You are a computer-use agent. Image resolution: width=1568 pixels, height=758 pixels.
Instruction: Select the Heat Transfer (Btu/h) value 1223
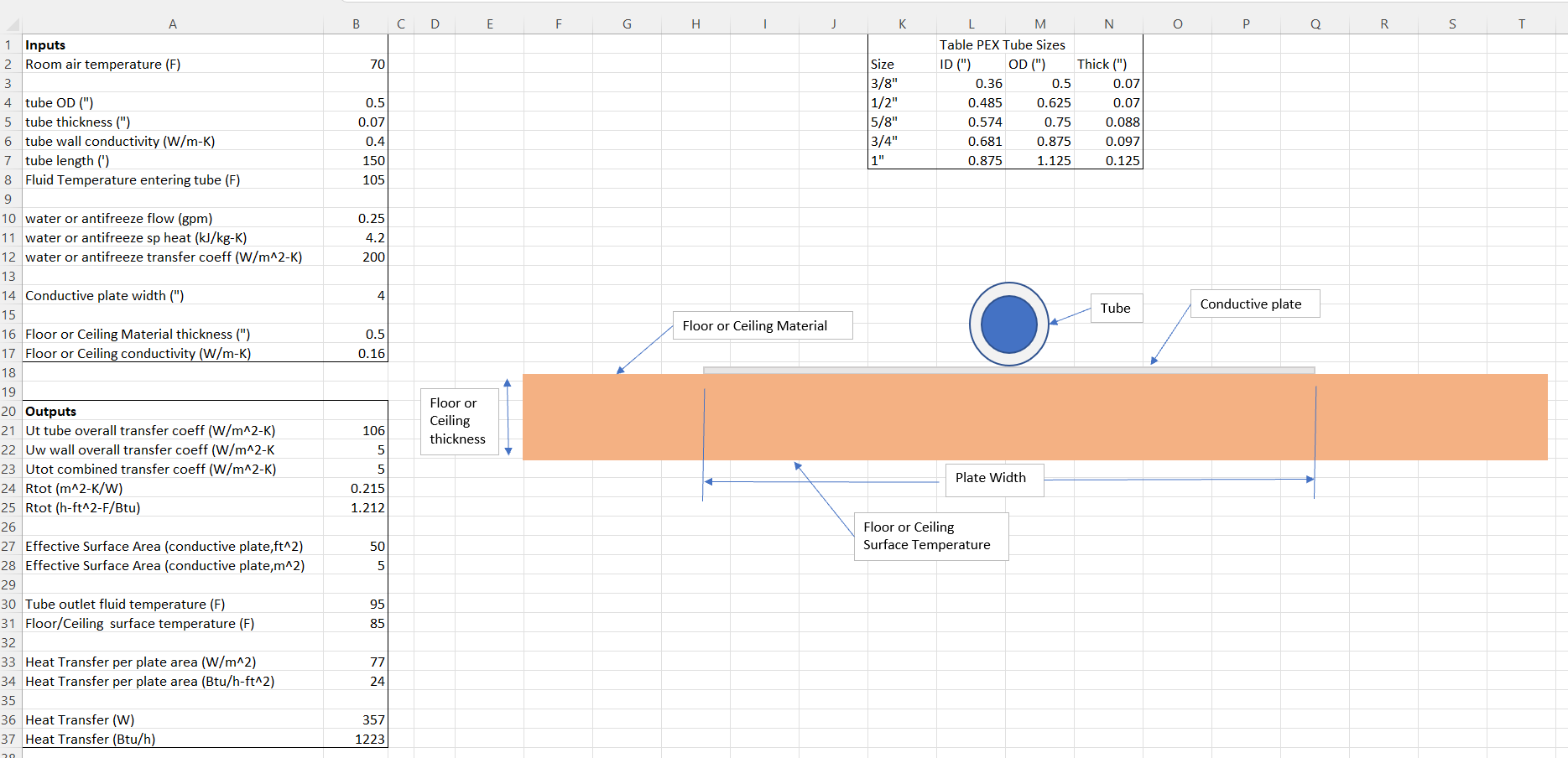click(356, 740)
